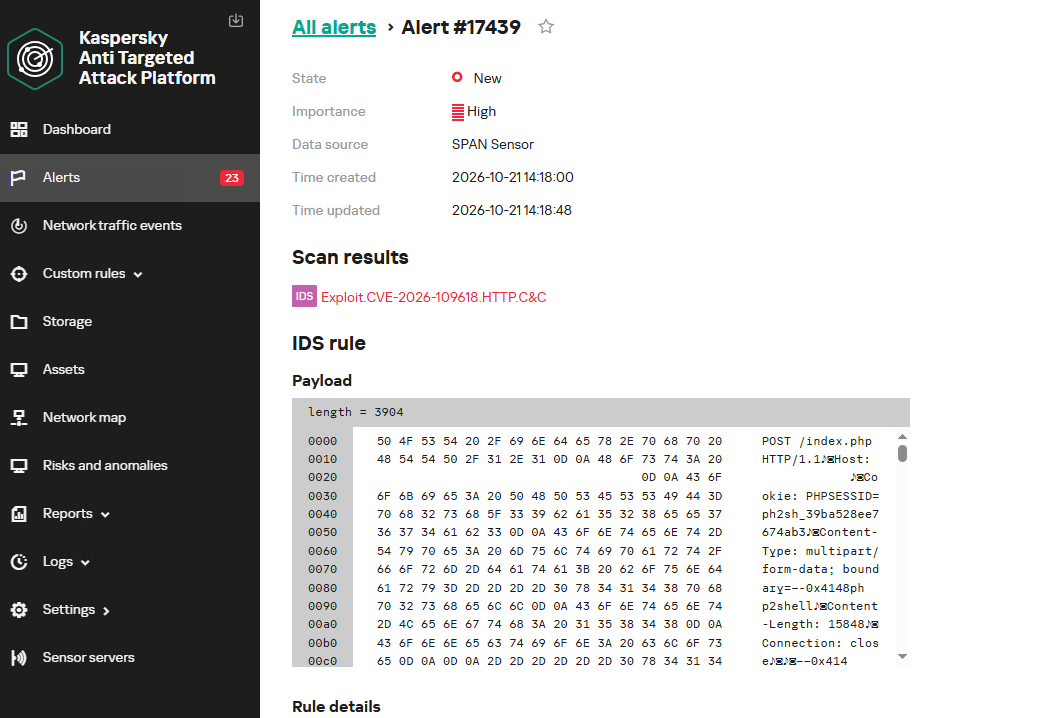This screenshot has height=718, width=1056.
Task: Expand the Logs submenu chevron
Action: click(85, 562)
